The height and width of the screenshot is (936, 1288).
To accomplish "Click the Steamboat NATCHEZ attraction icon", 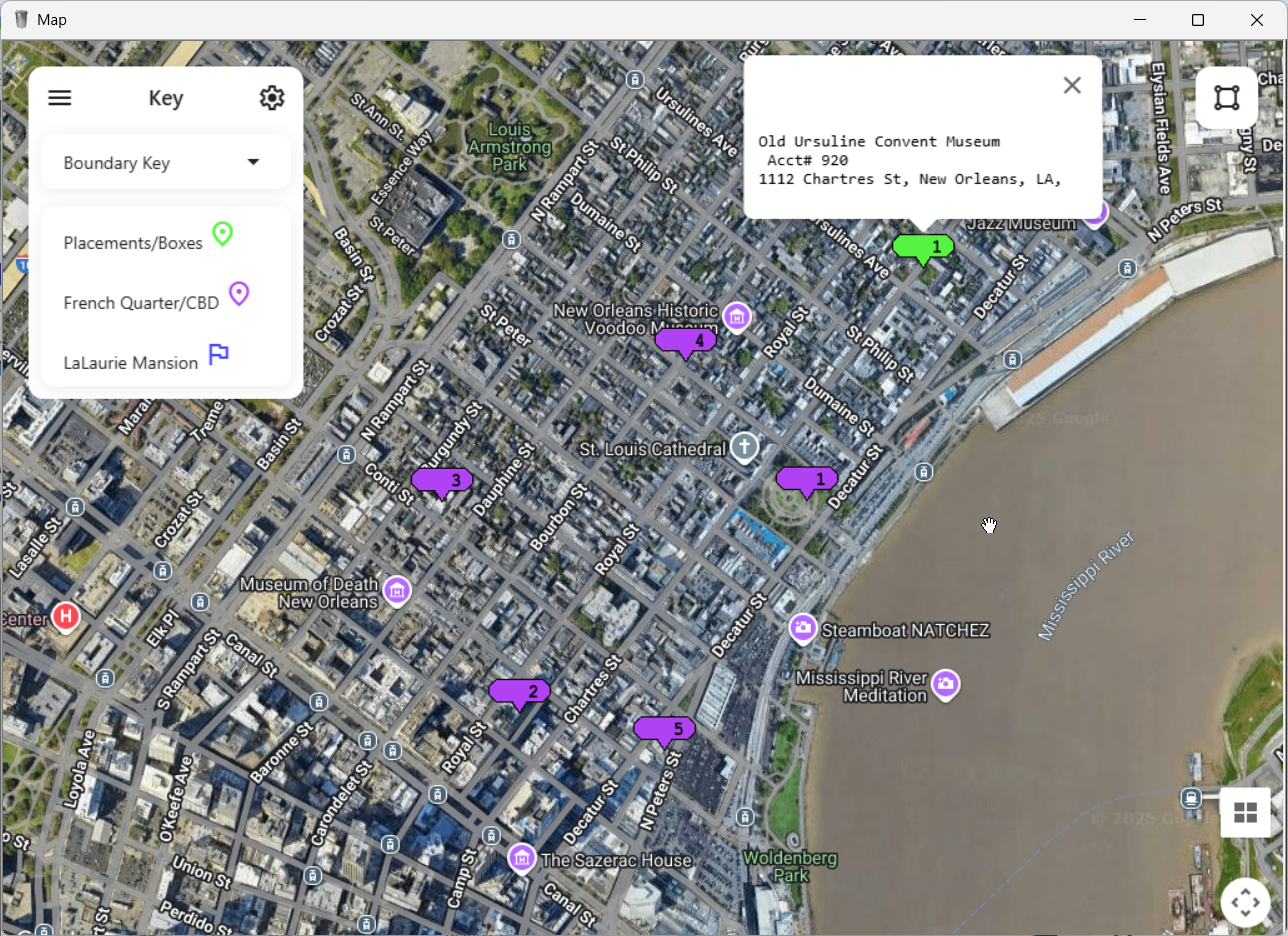I will tap(803, 628).
